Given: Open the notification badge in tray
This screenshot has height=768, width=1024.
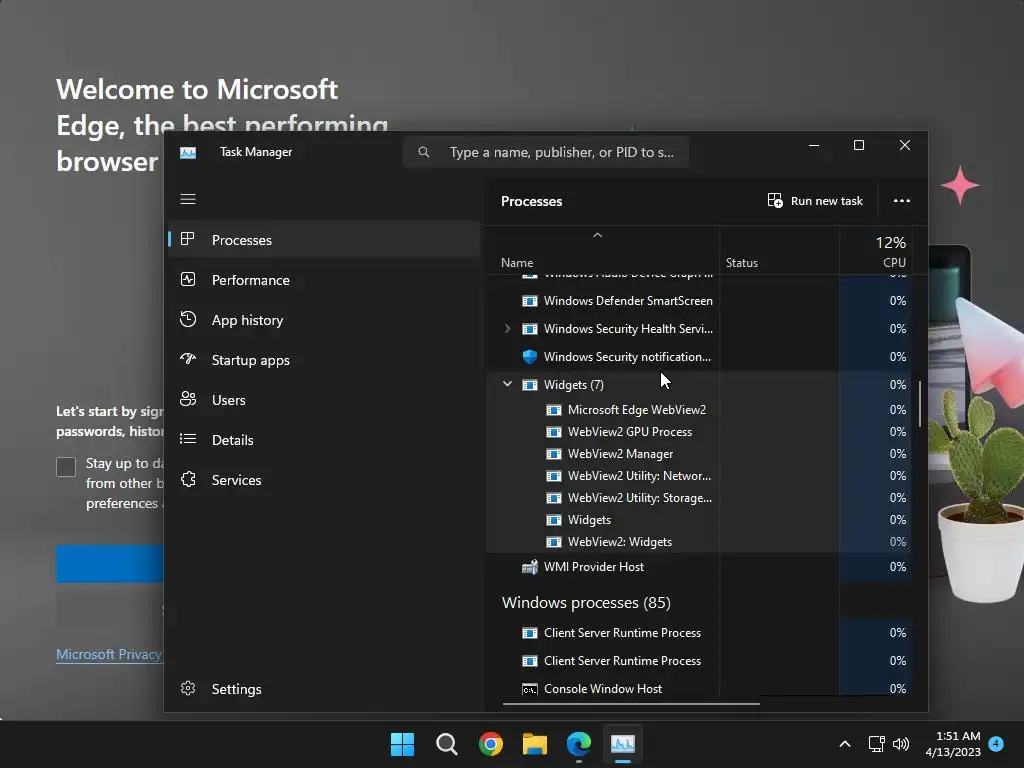Looking at the screenshot, I should point(996,744).
